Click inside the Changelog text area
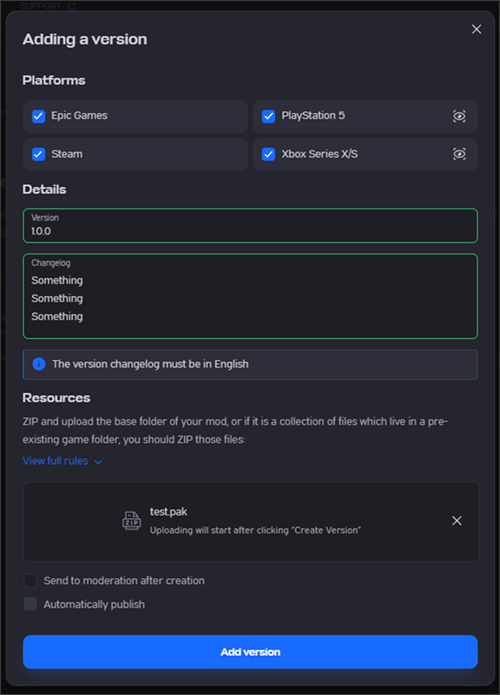500x695 pixels. pyautogui.click(x=250, y=296)
